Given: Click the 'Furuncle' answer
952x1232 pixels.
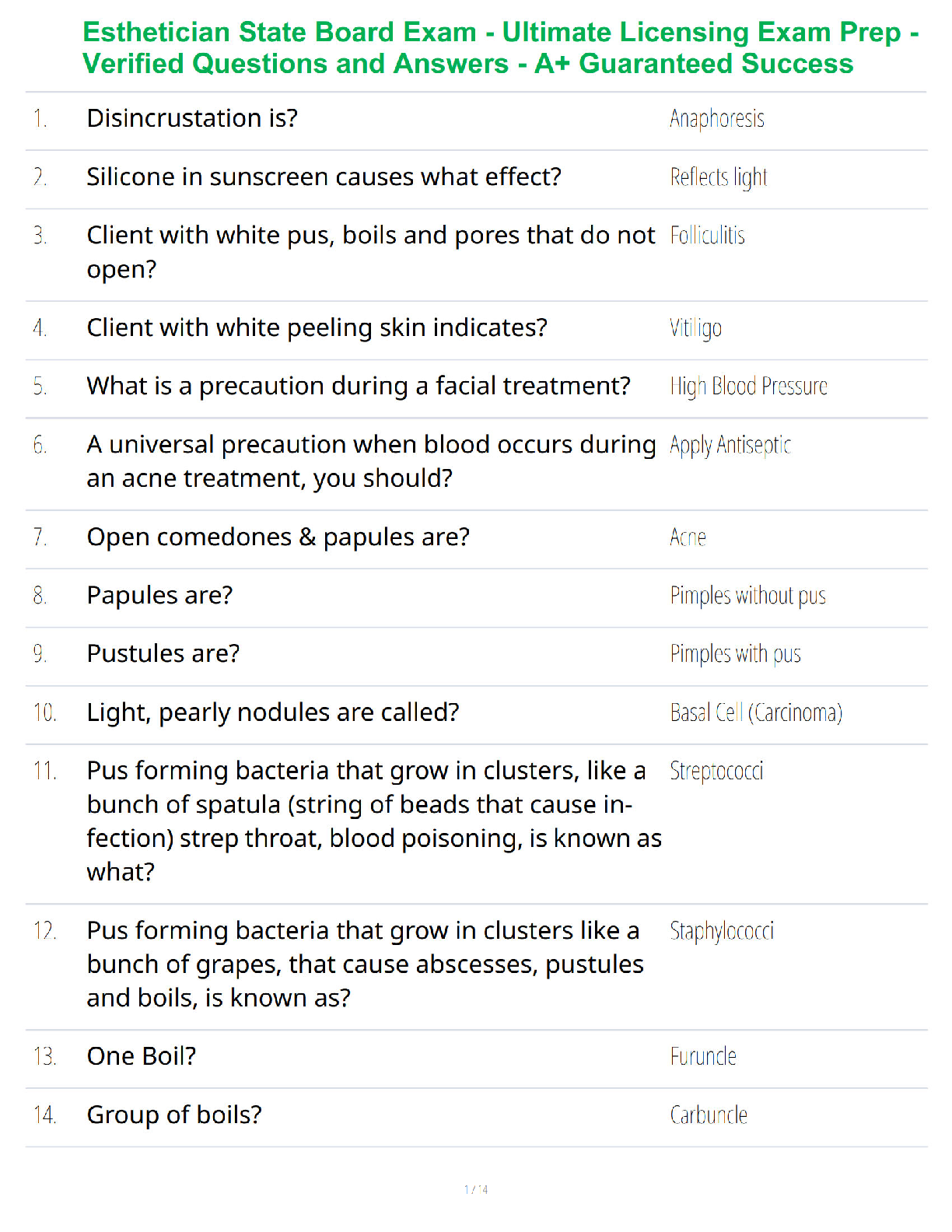Looking at the screenshot, I should [704, 1056].
